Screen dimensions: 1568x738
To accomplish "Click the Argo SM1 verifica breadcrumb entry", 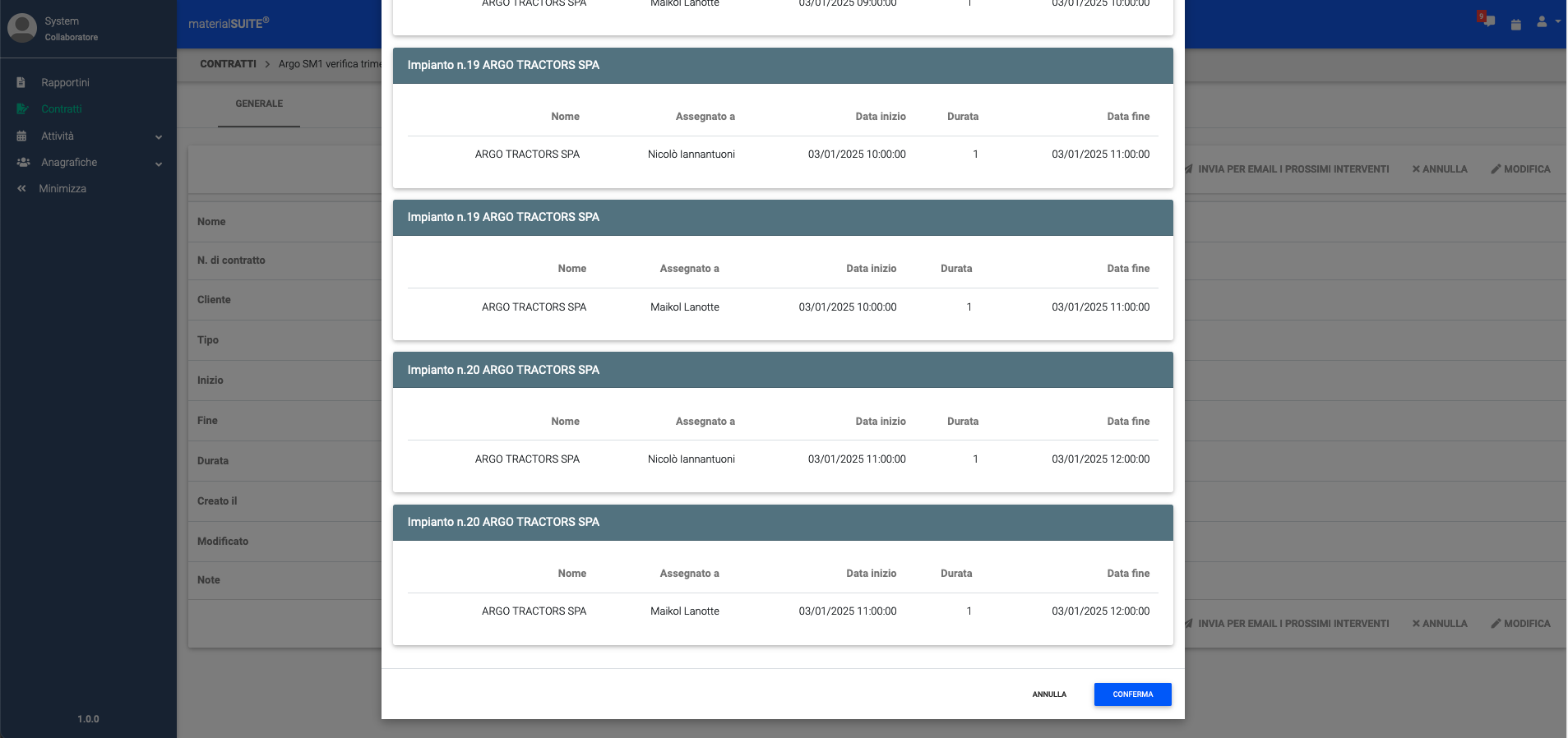I will click(x=330, y=63).
